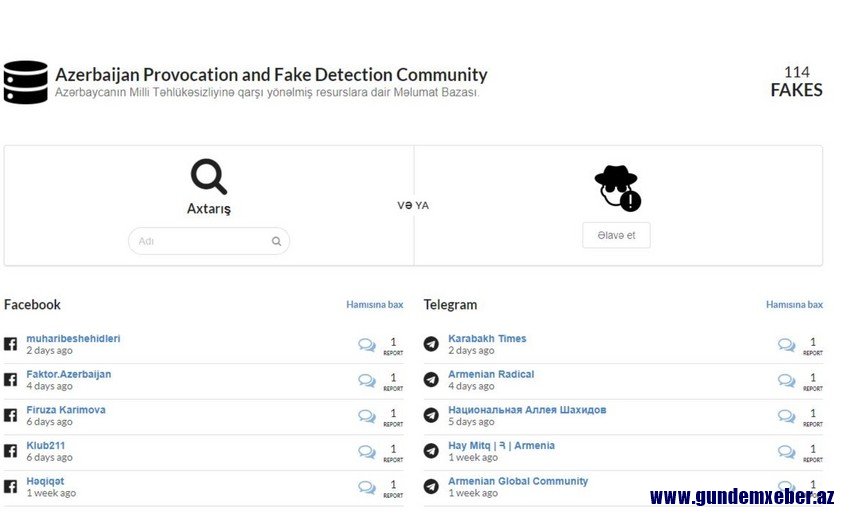Click the Facebook icon beside Həqiqət
Screen dimensions: 850x530
(10, 487)
